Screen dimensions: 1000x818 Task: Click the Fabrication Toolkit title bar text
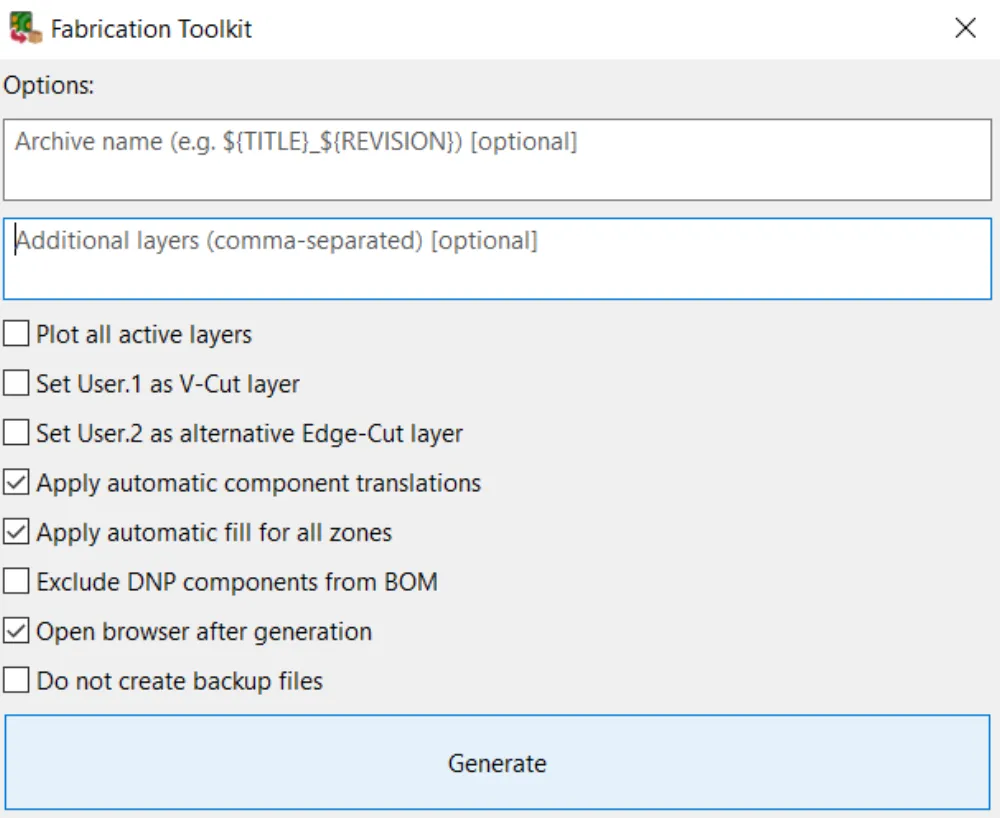[x=151, y=29]
